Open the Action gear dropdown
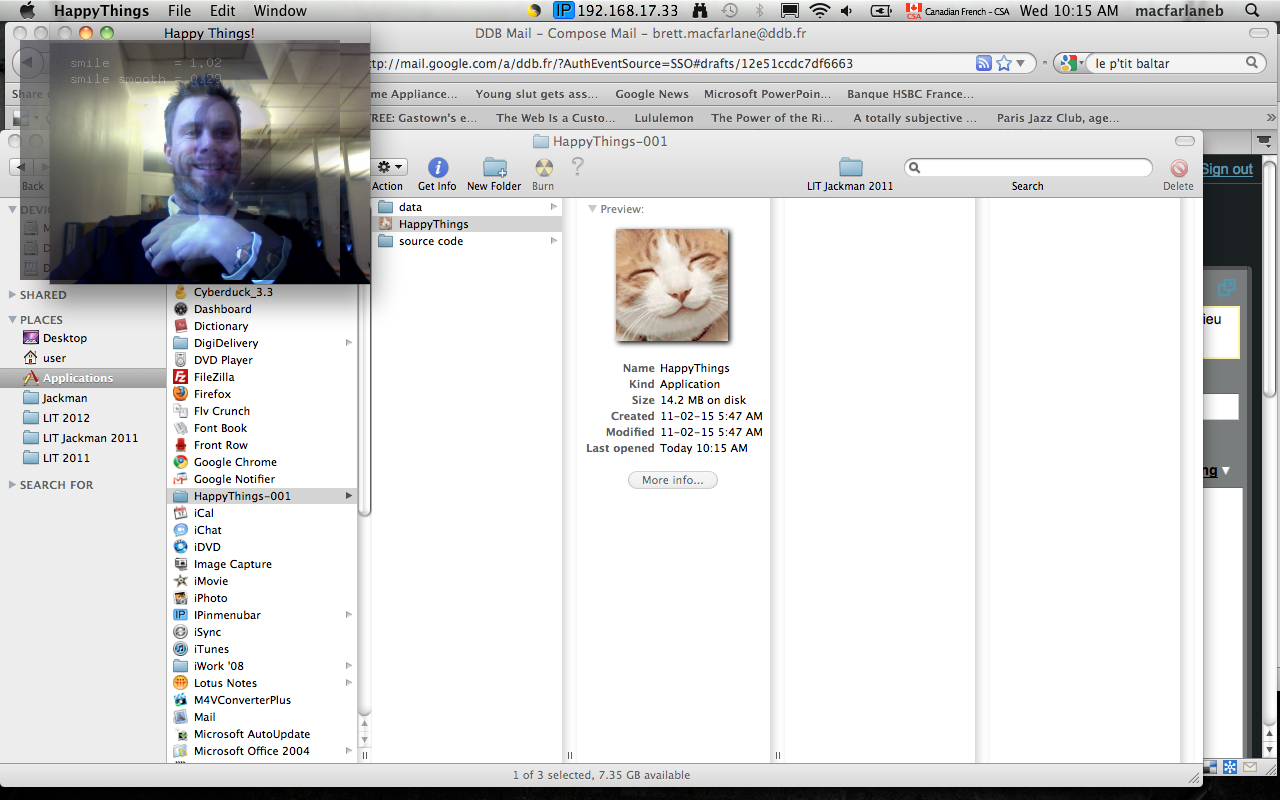 click(x=390, y=167)
